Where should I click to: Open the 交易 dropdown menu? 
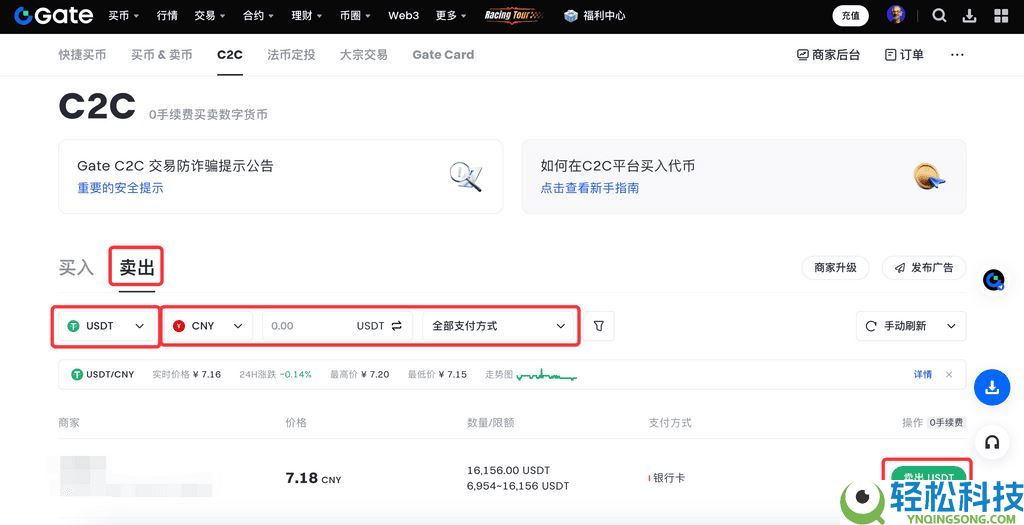pyautogui.click(x=210, y=16)
